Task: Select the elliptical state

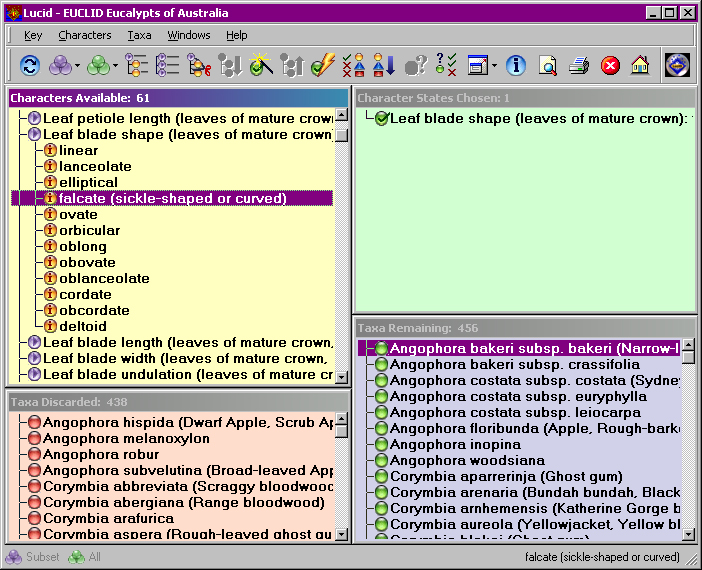Action: coord(88,182)
